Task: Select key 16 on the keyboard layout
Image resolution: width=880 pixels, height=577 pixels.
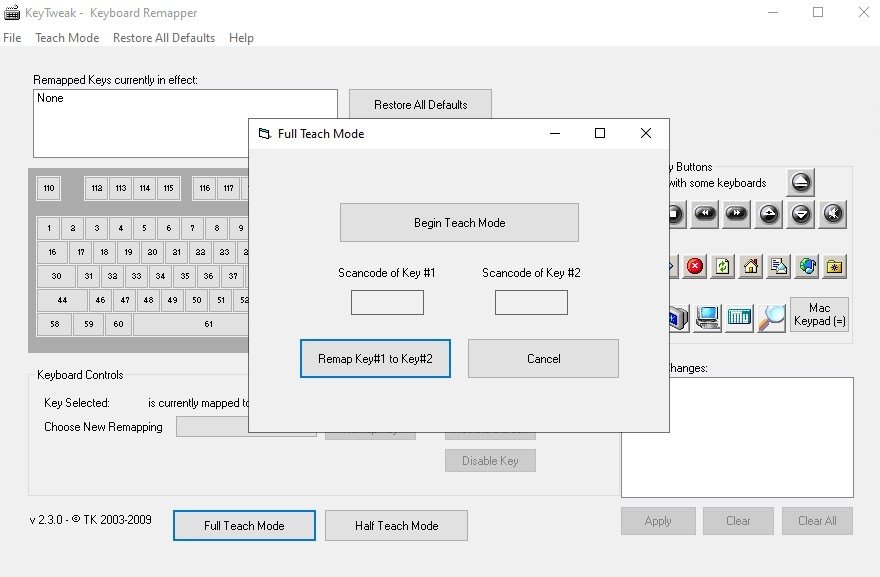Action: coord(52,253)
